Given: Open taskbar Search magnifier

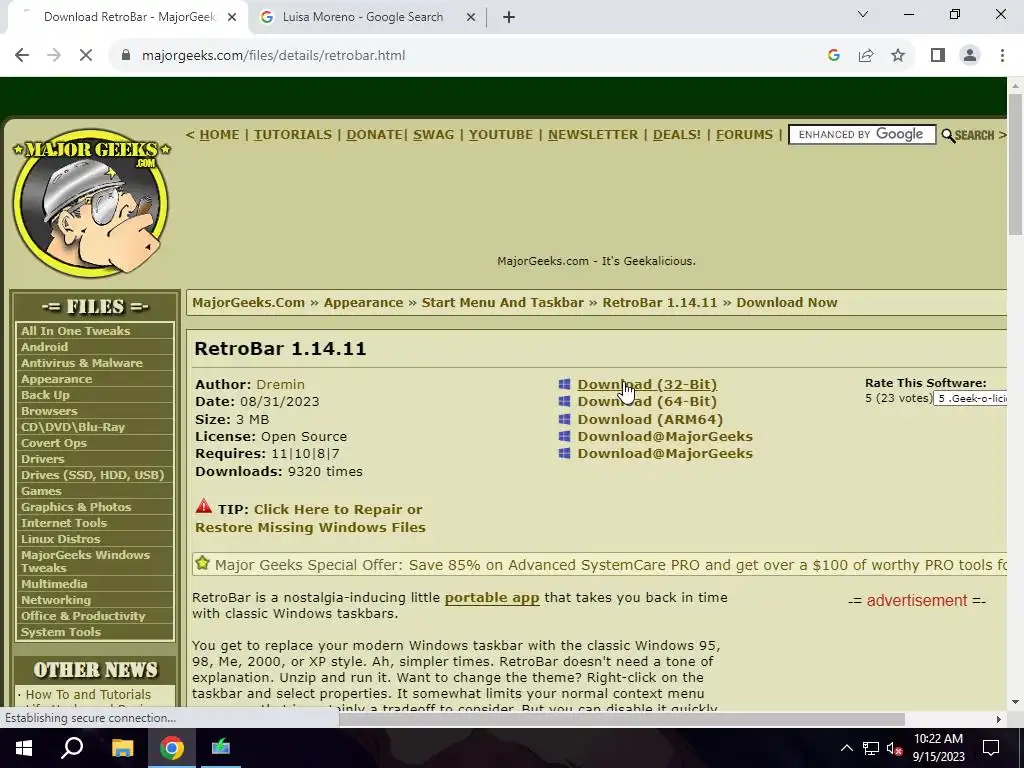Looking at the screenshot, I should 72,748.
